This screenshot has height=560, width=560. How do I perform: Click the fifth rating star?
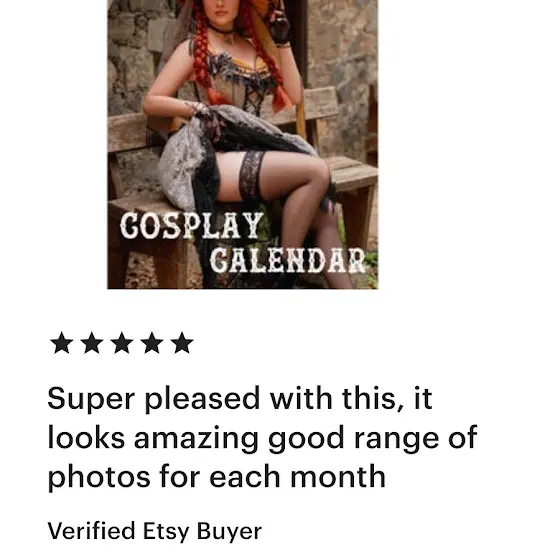(x=182, y=343)
